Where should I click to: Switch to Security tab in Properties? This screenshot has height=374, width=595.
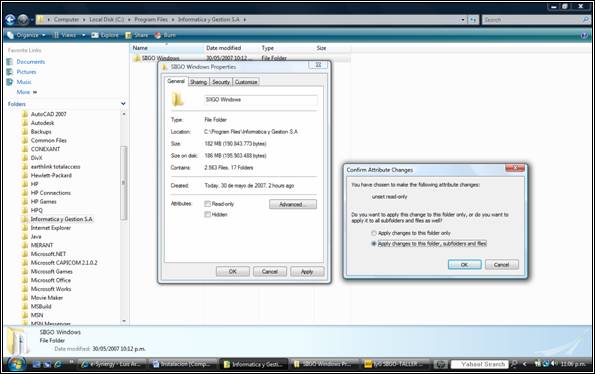click(221, 82)
